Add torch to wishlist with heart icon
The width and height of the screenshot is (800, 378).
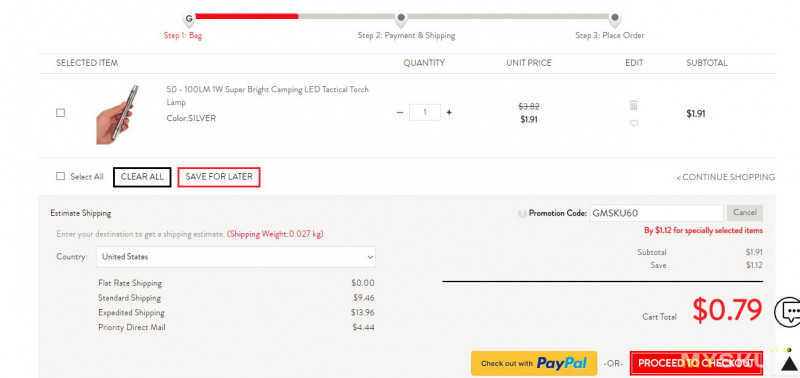[634, 123]
